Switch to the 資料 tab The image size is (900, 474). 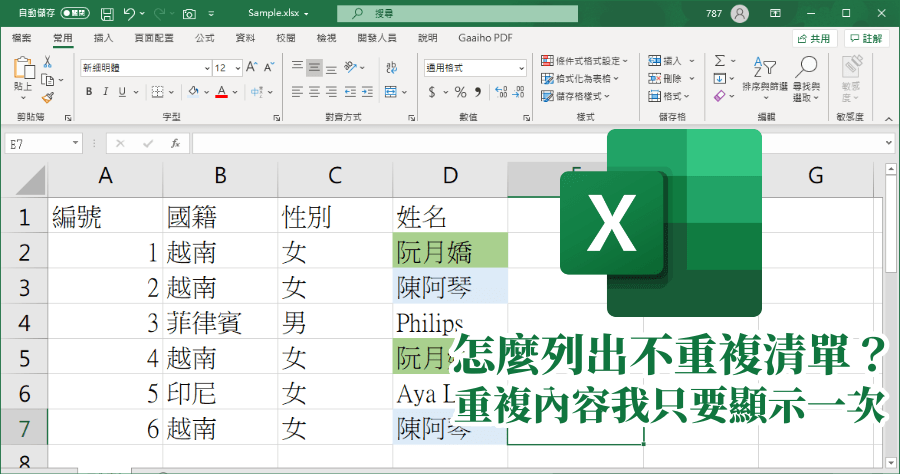(x=245, y=38)
